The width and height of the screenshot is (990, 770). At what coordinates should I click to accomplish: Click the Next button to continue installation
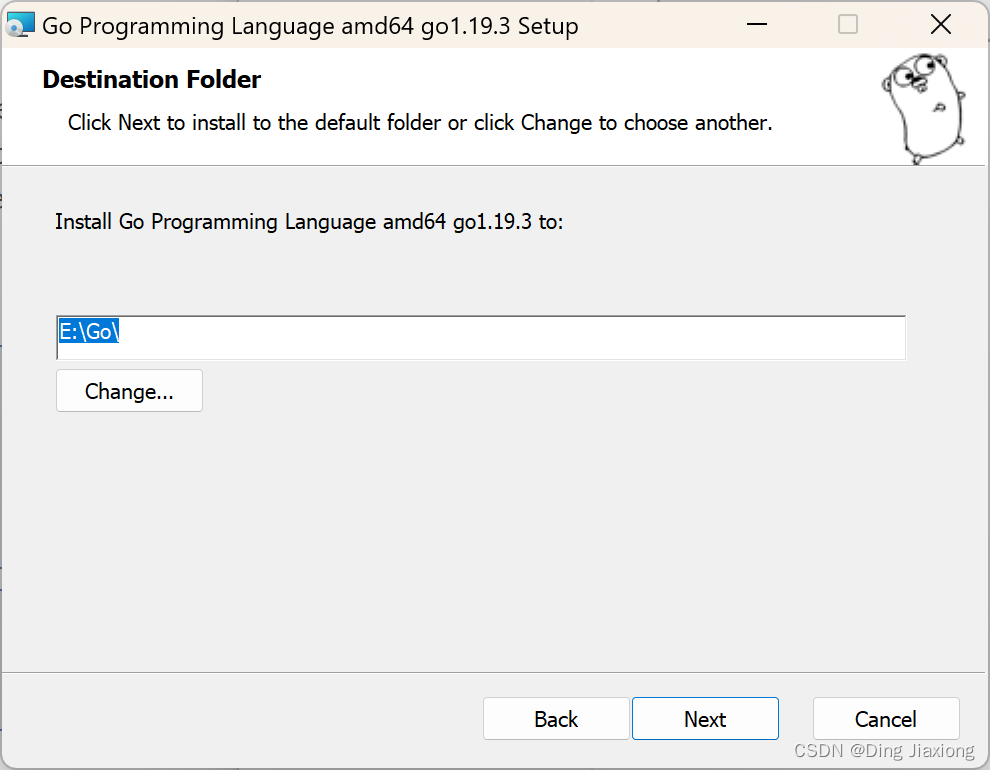pyautogui.click(x=705, y=718)
